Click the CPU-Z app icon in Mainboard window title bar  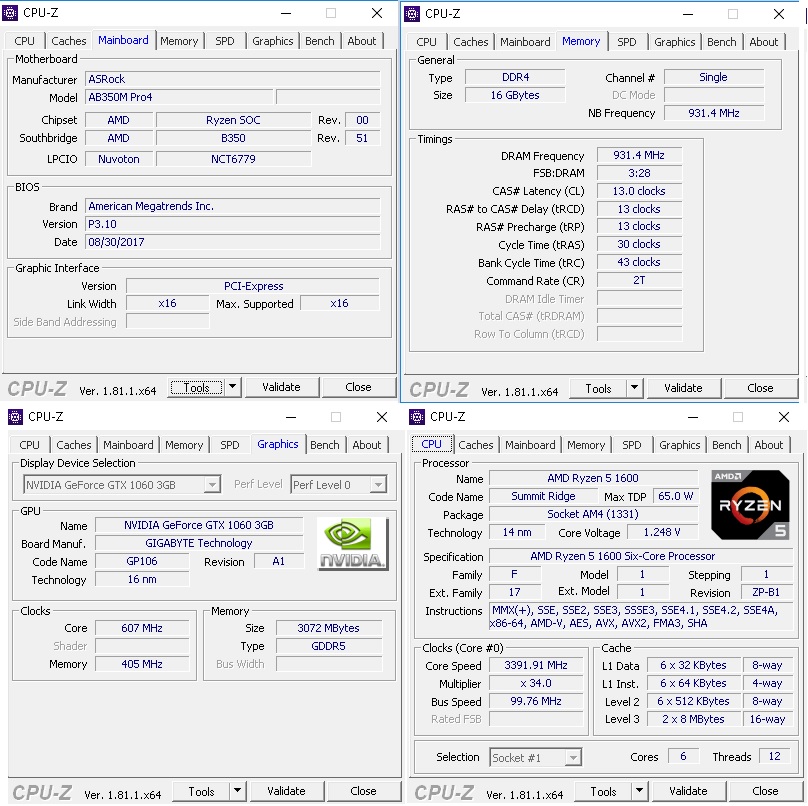pos(10,13)
